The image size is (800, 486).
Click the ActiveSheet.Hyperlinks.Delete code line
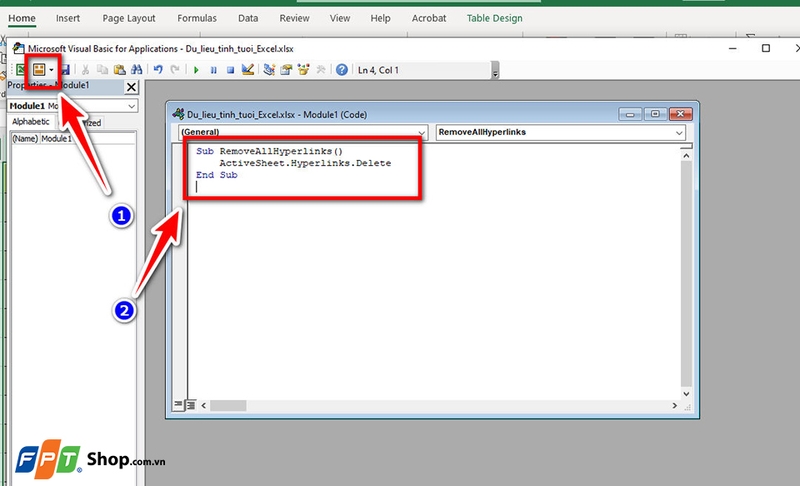coord(305,163)
